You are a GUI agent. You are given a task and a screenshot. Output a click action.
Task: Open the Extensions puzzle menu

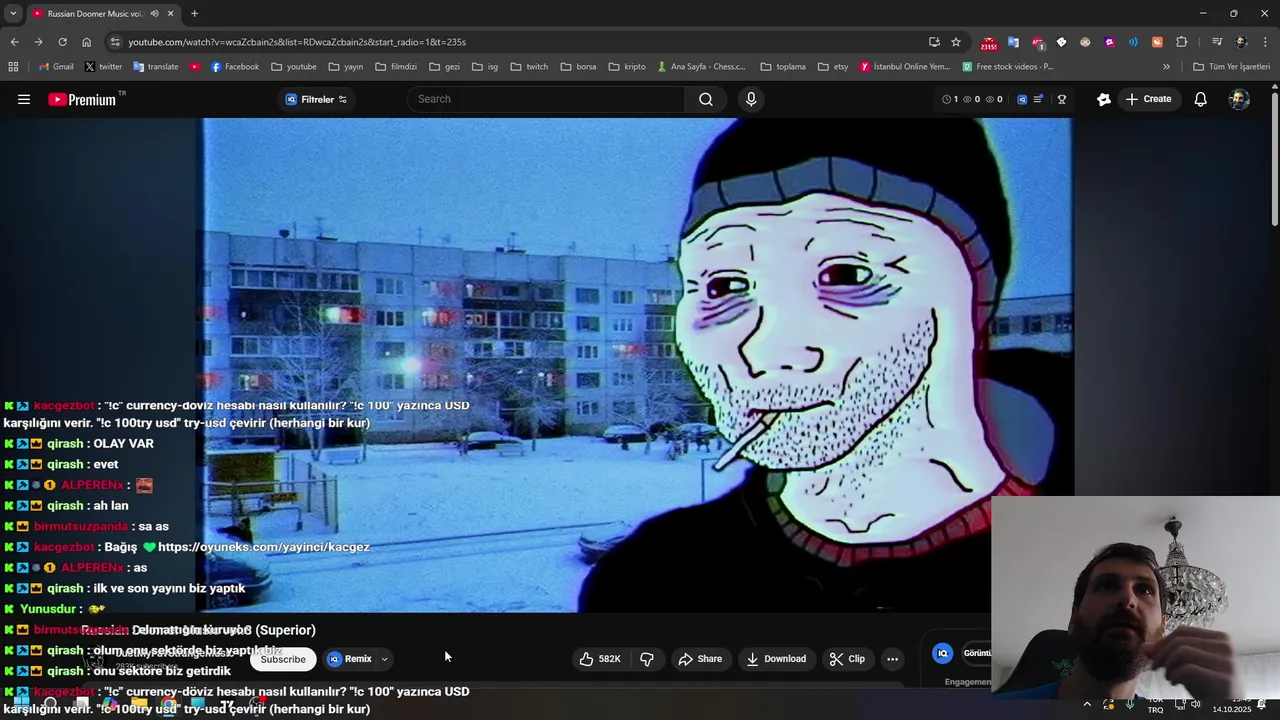(x=1181, y=42)
